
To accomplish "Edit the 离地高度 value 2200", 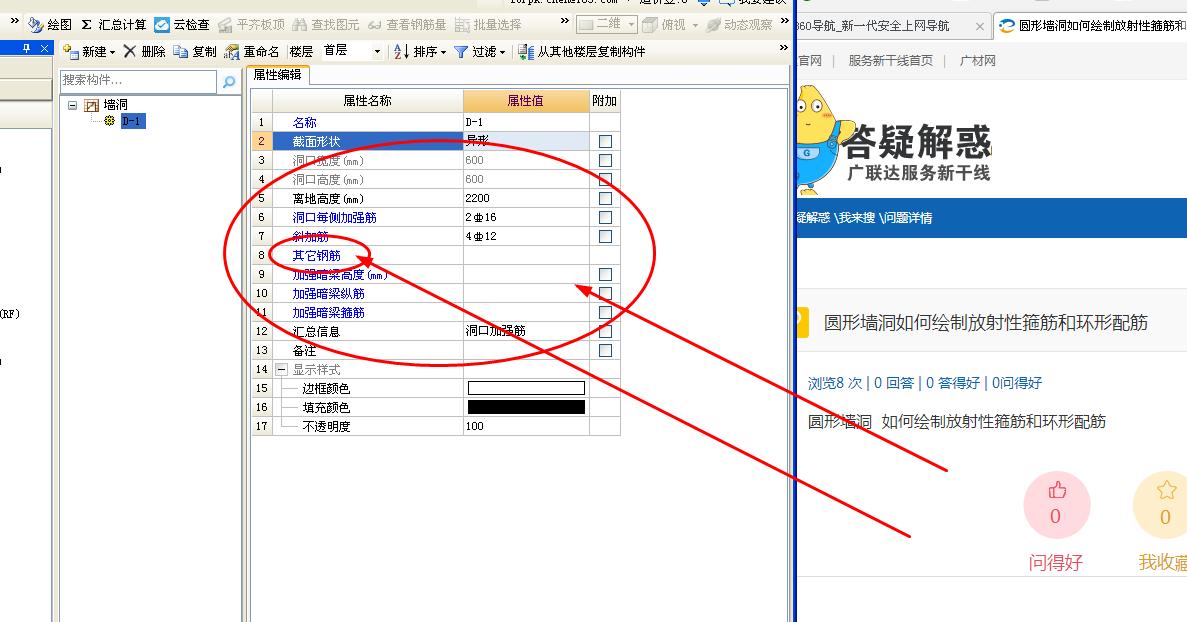I will pyautogui.click(x=526, y=198).
